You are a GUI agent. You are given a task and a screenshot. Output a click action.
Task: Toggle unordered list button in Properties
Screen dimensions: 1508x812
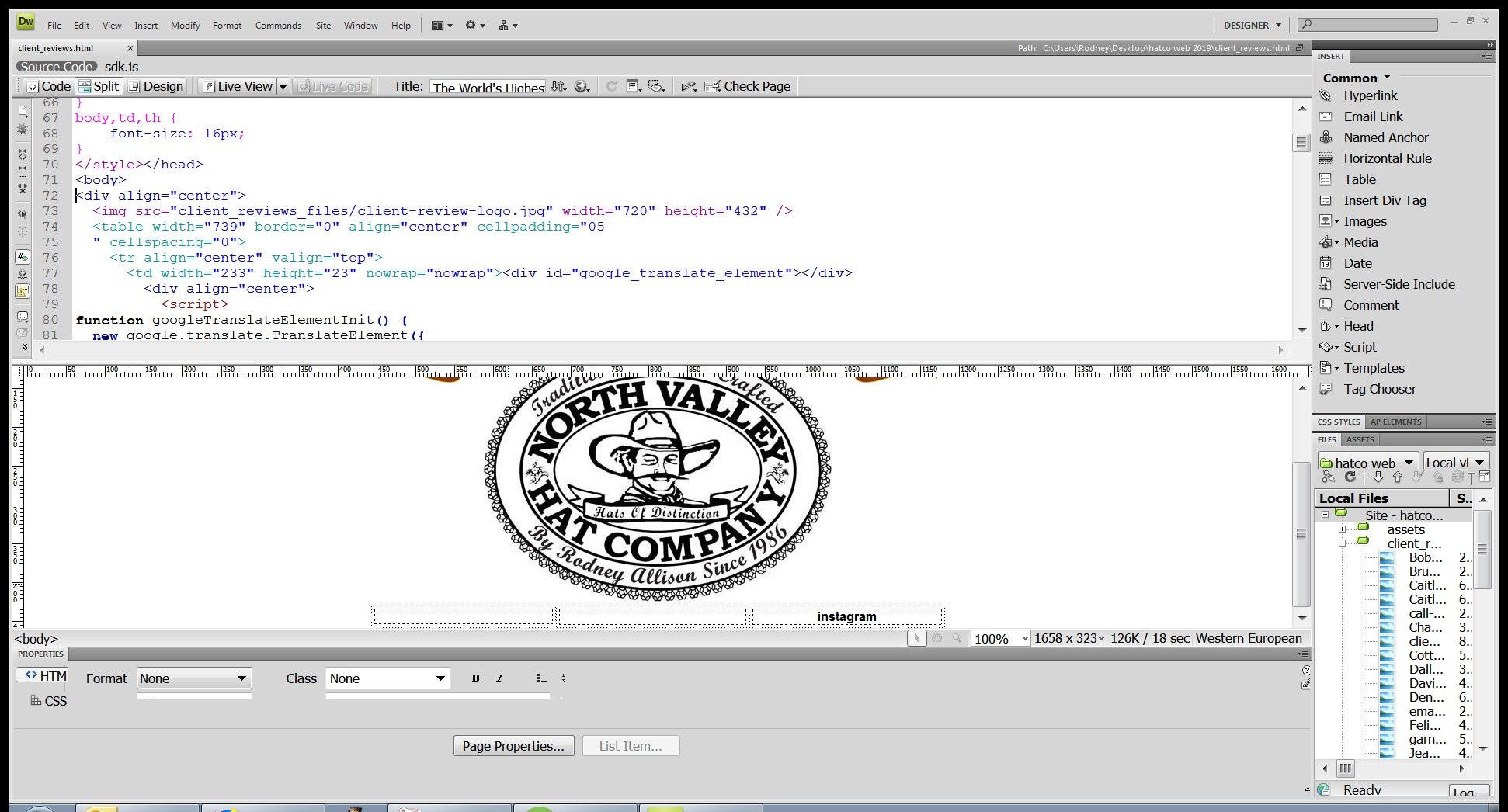541,678
